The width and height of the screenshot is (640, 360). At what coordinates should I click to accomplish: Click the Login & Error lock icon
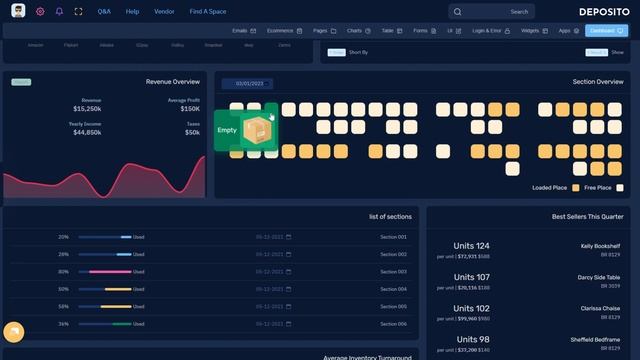point(507,31)
